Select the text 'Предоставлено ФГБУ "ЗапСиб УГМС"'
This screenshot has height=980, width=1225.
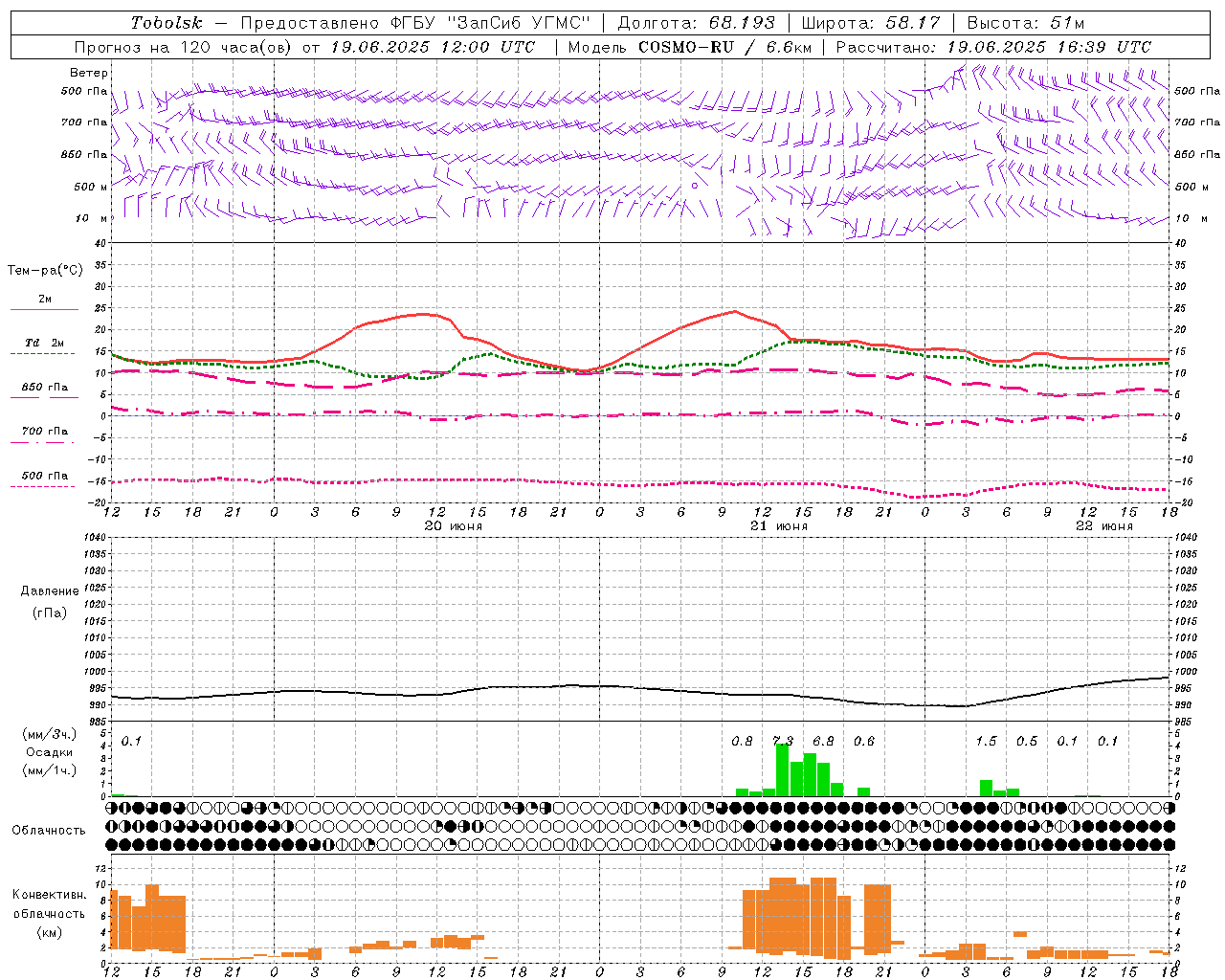click(415, 22)
